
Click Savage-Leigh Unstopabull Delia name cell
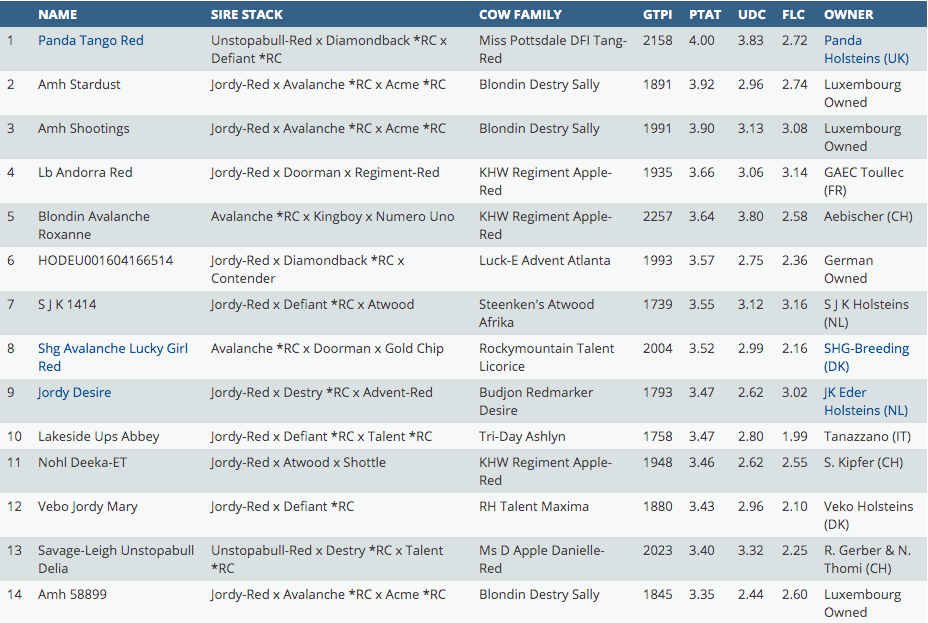point(116,559)
